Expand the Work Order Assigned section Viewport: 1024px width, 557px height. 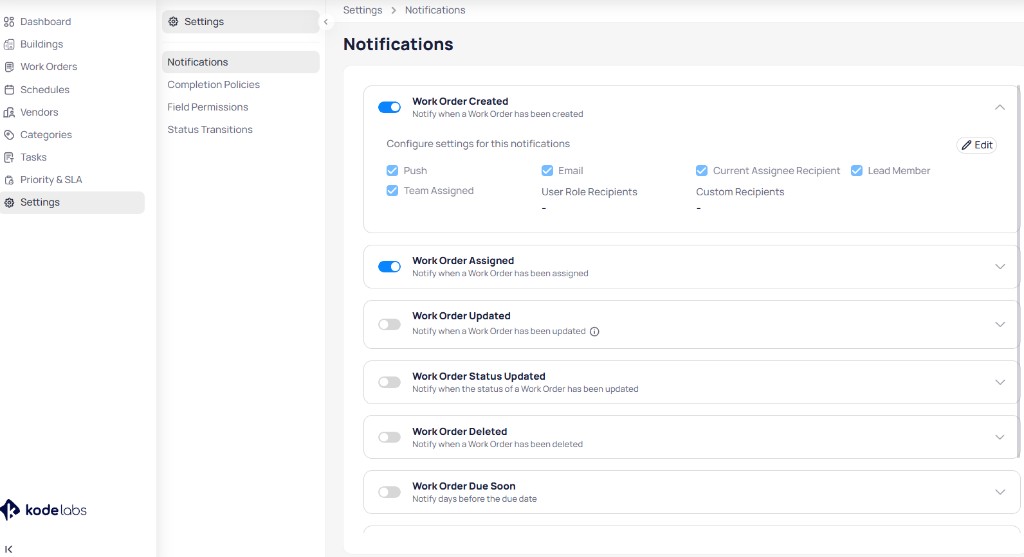(x=1000, y=266)
